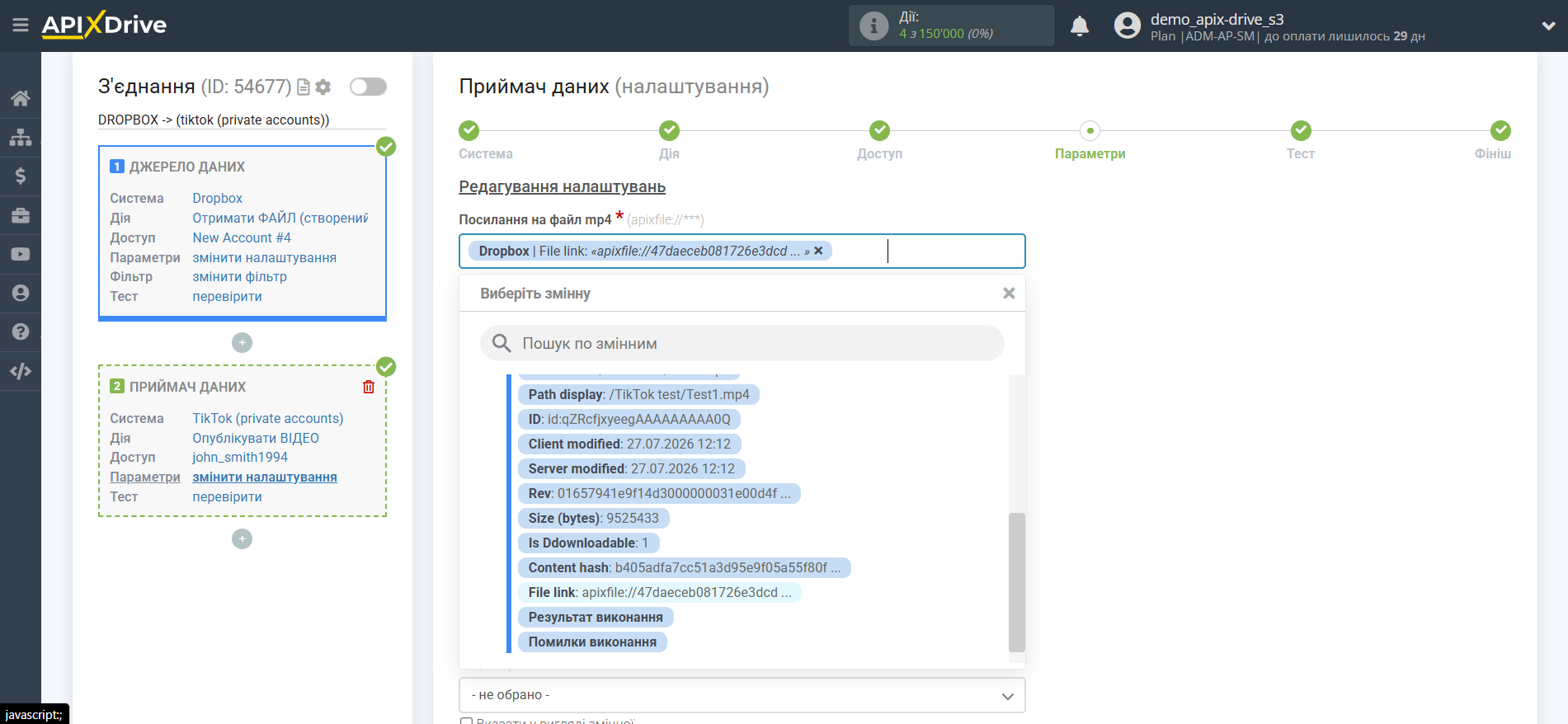
Task: Open the Dropbox system link
Action: (x=218, y=198)
